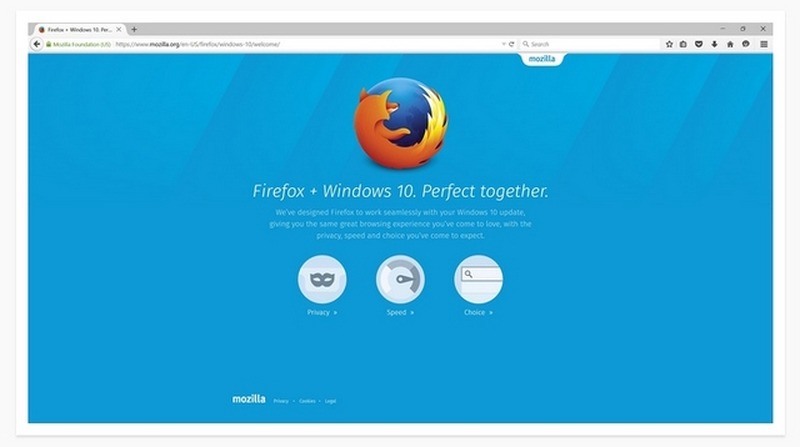
Task: Click inside the Search input field
Action: (x=590, y=44)
